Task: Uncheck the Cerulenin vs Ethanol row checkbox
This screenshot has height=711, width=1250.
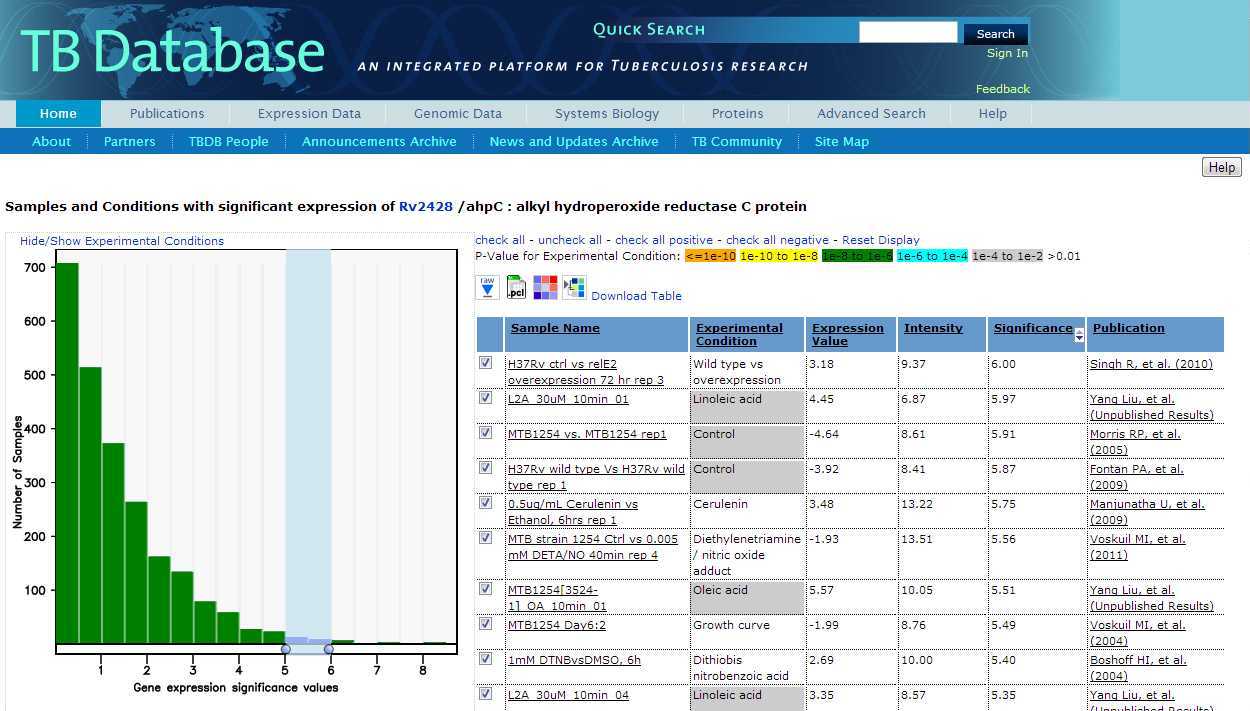Action: (x=485, y=503)
